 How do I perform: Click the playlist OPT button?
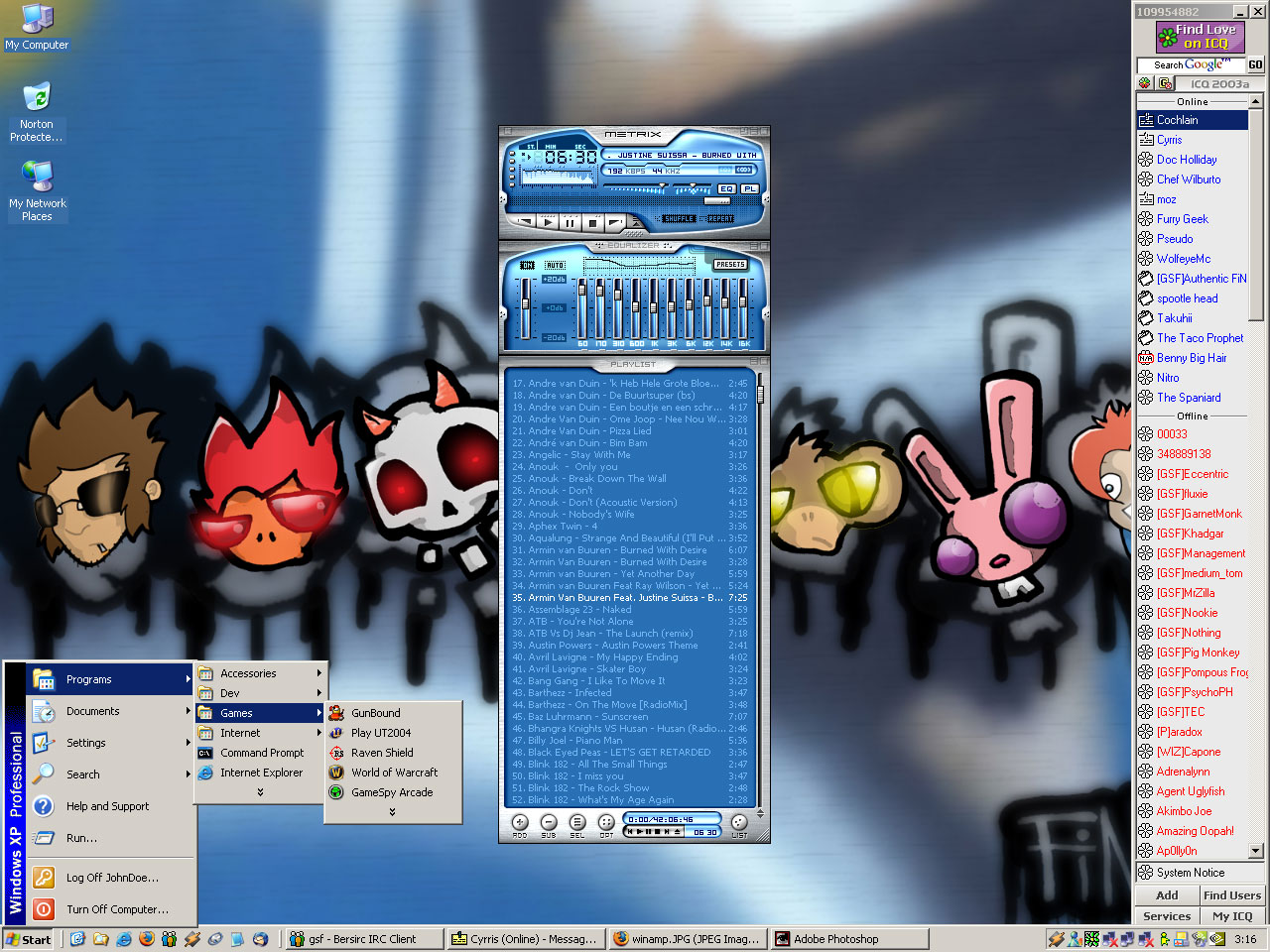[x=606, y=822]
